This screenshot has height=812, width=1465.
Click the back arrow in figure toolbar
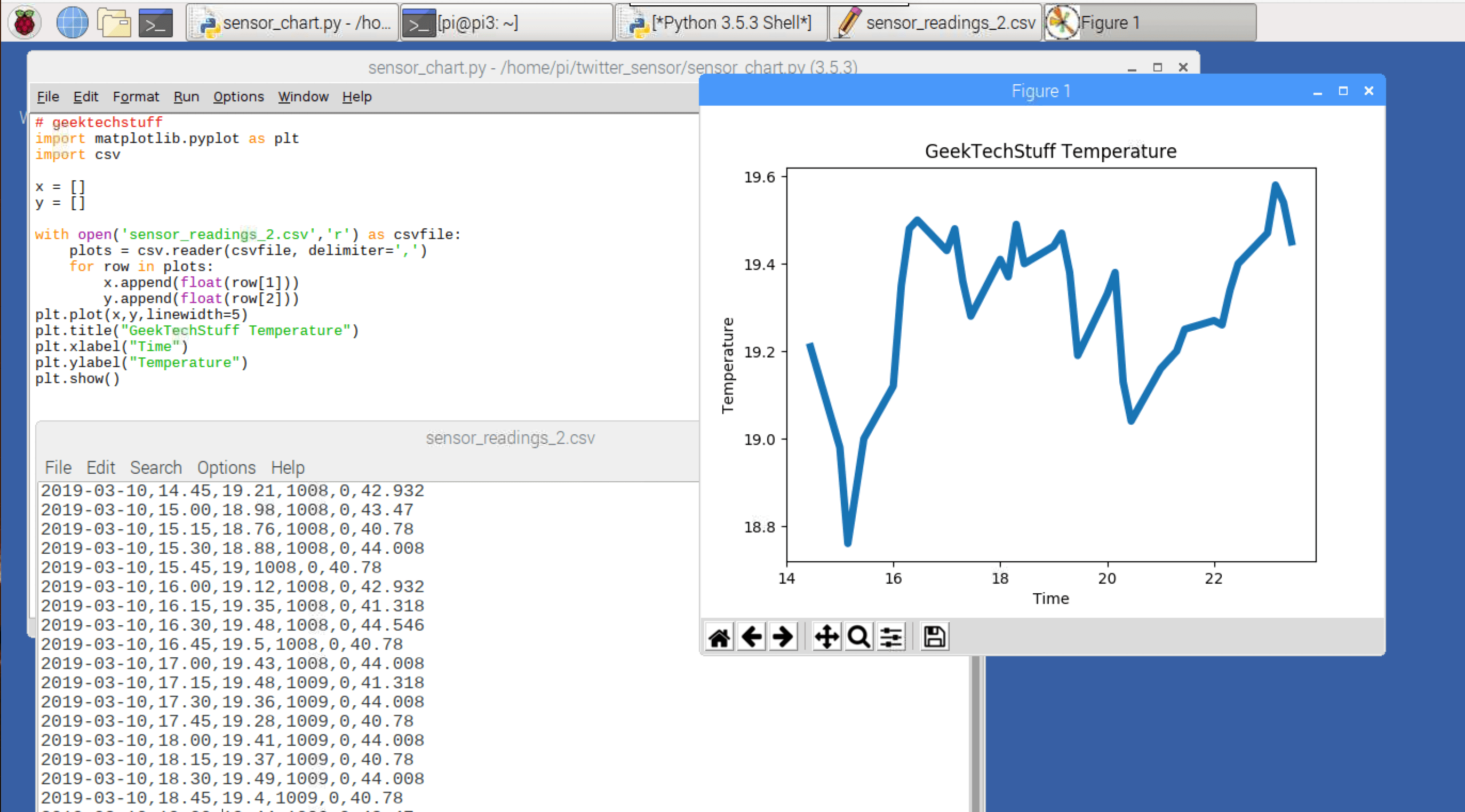[752, 637]
